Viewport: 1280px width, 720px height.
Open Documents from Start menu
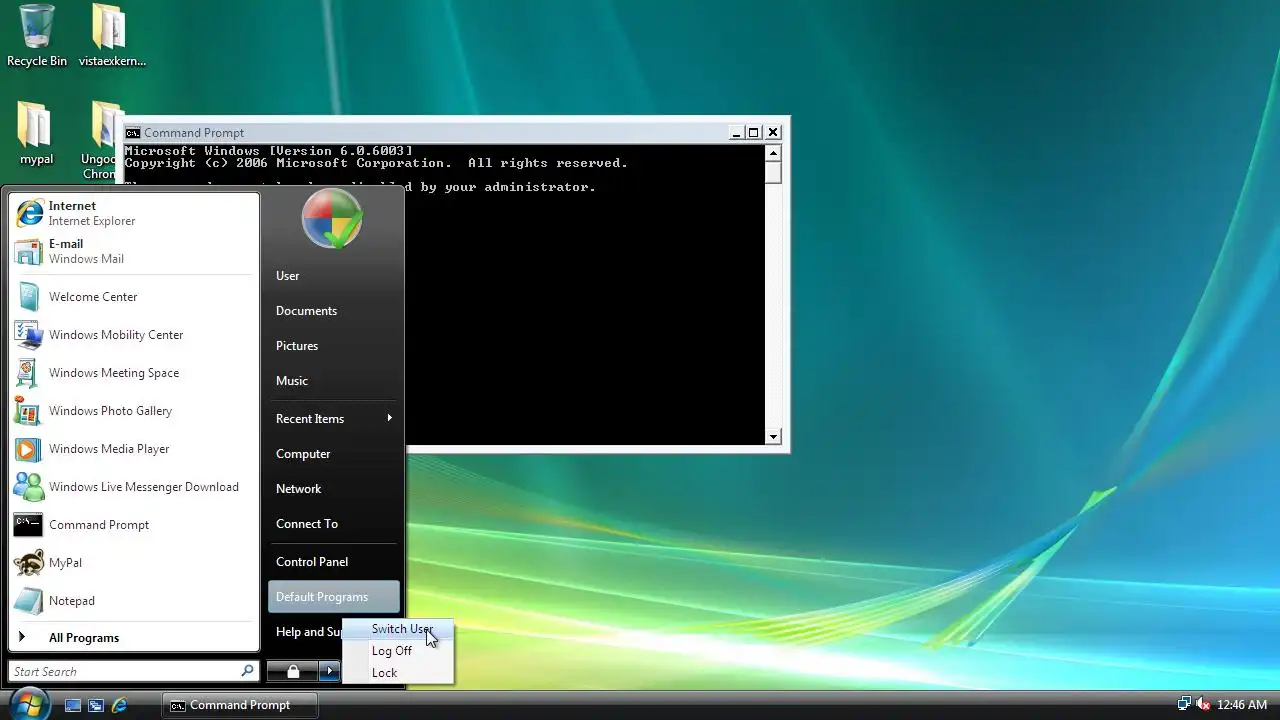point(333,311)
